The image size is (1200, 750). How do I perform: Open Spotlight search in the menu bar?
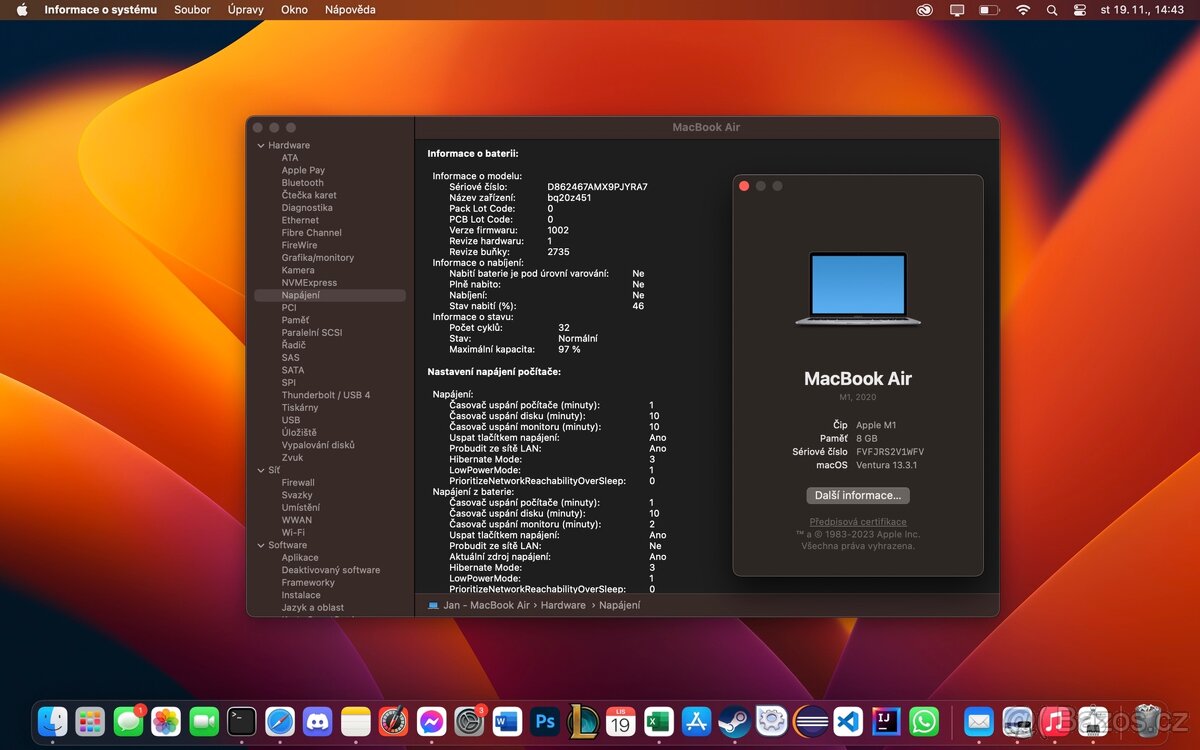(x=1051, y=10)
